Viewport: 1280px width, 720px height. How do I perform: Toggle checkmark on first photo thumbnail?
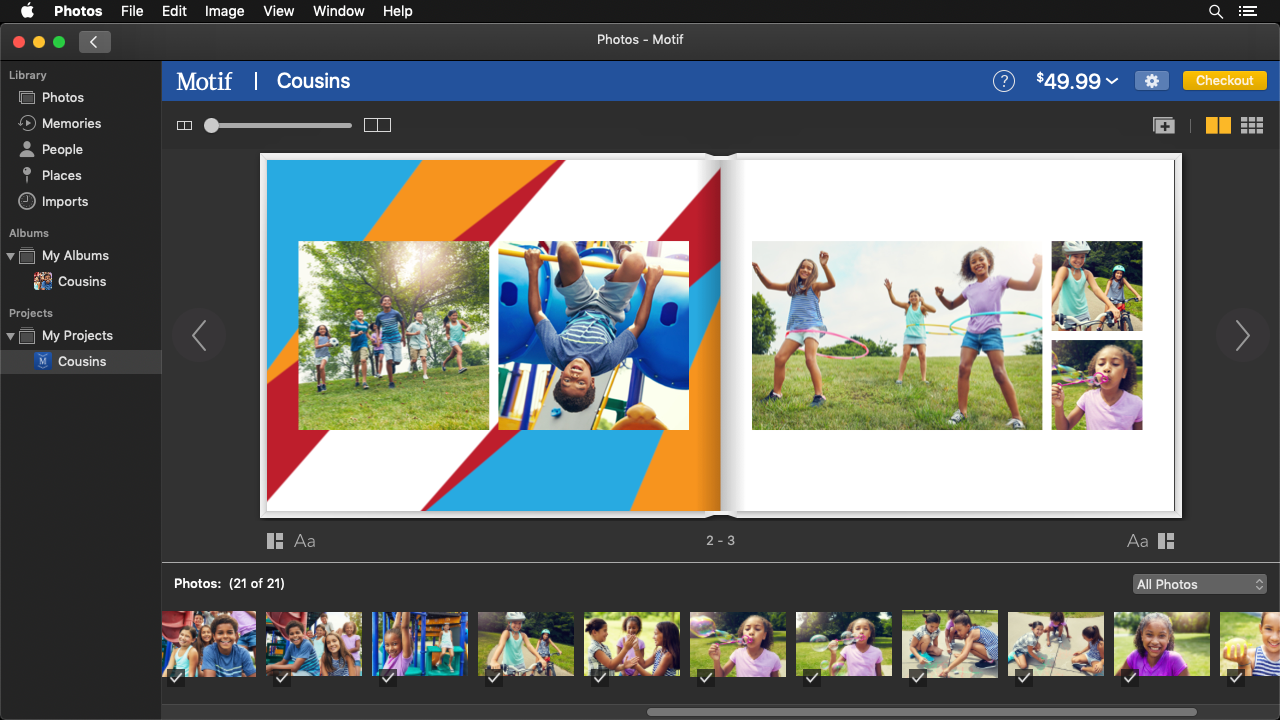tap(176, 678)
